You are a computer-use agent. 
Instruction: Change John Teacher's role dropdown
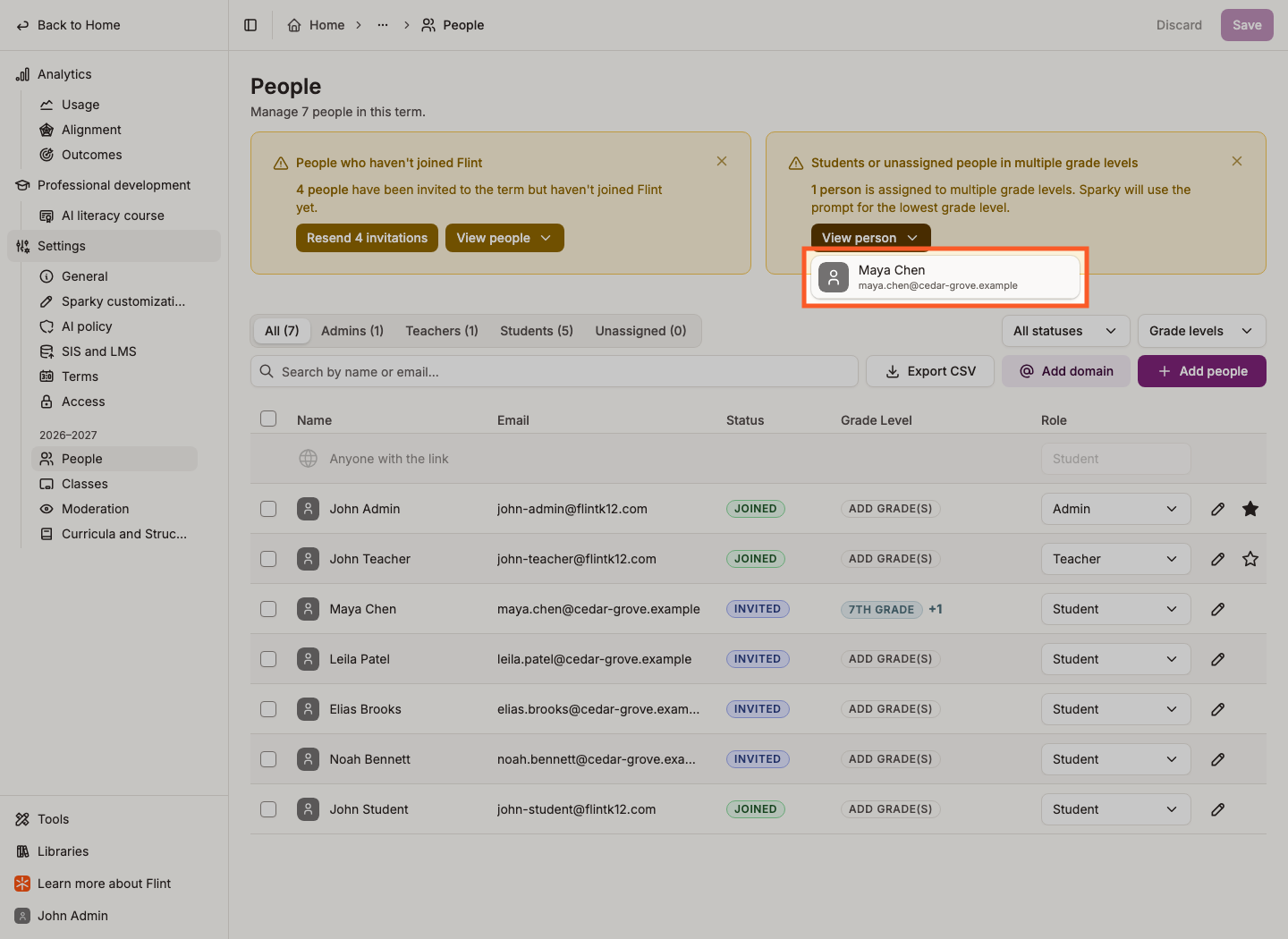coord(1115,559)
